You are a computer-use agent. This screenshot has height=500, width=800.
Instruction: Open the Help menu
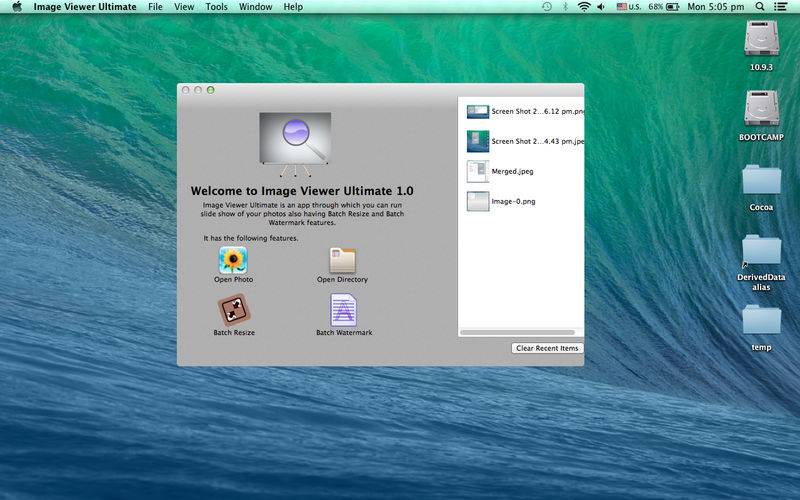(x=293, y=7)
